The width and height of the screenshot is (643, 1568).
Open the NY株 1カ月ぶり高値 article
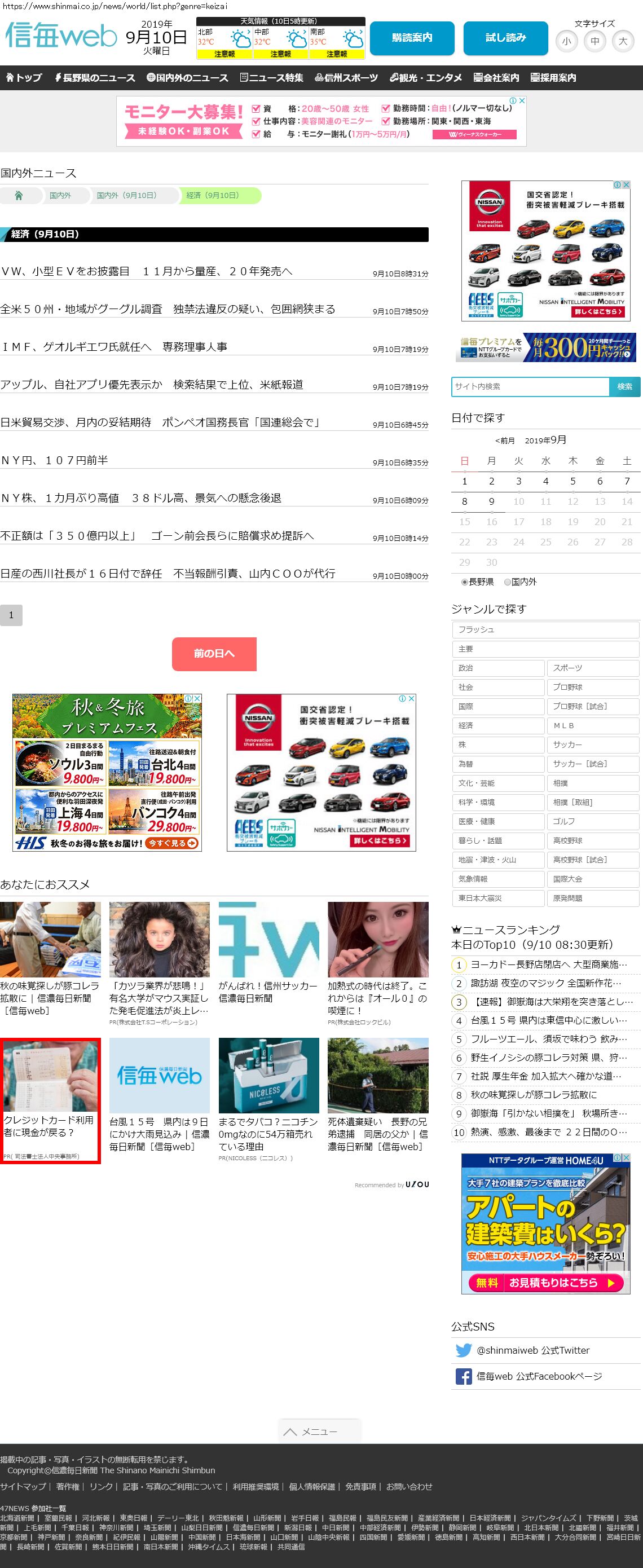[x=140, y=498]
